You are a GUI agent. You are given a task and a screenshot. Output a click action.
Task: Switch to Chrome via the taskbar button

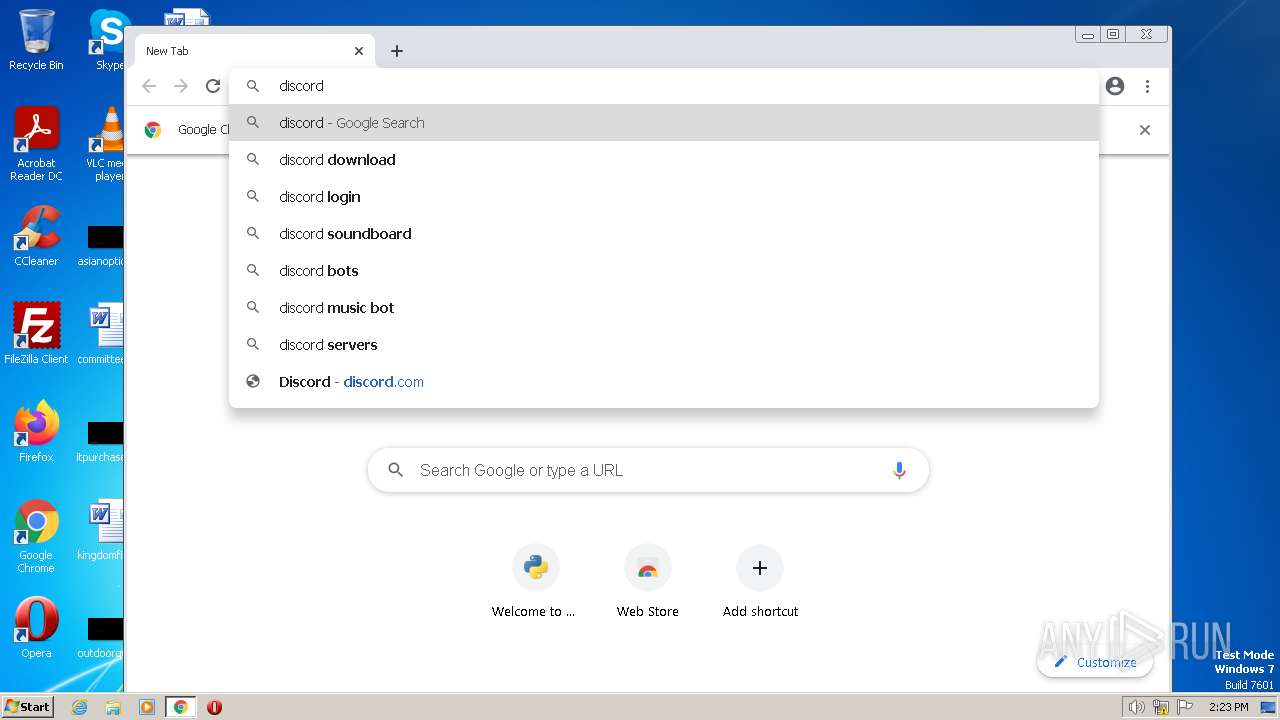point(180,707)
